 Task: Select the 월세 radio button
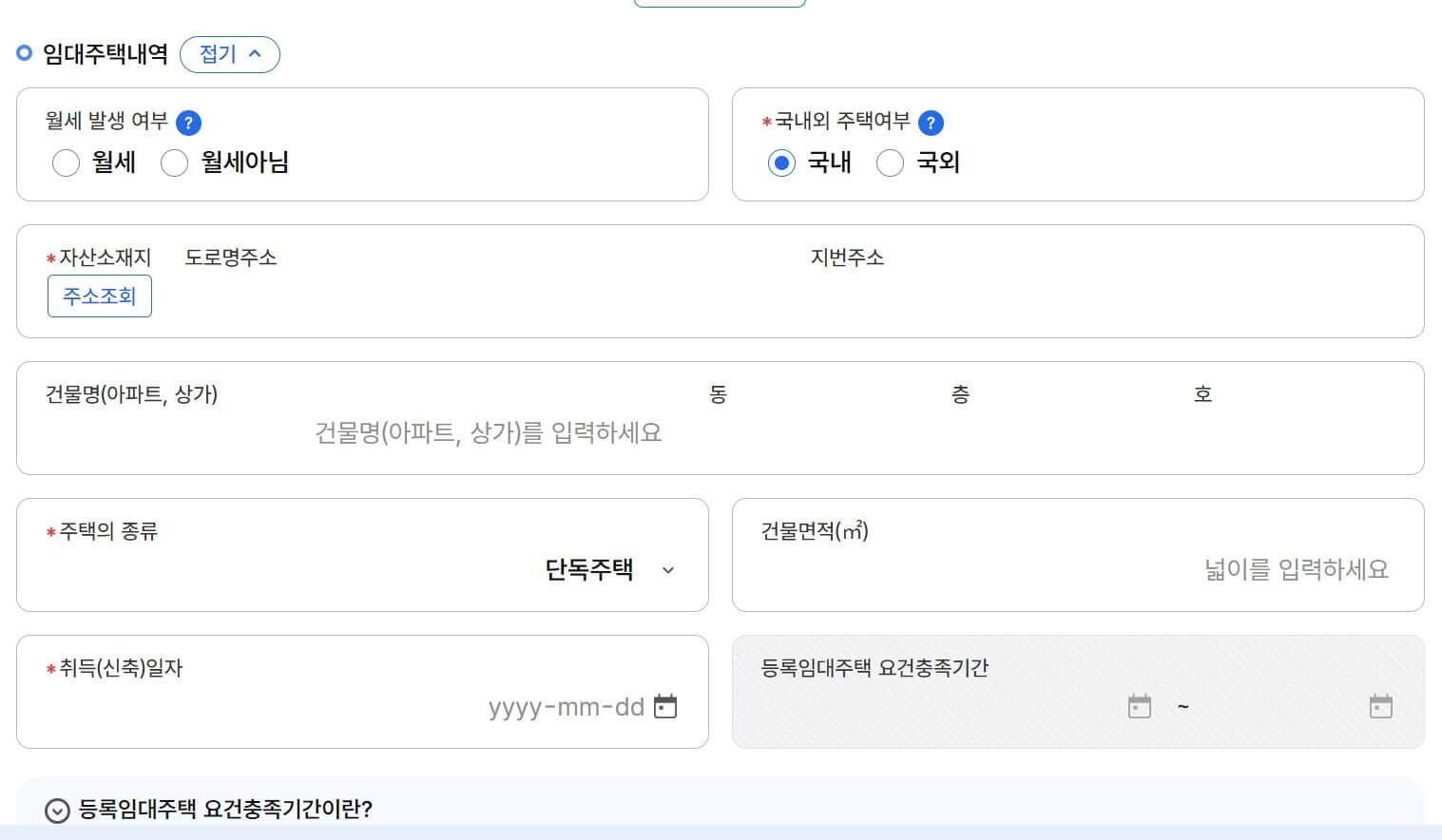pyautogui.click(x=66, y=162)
